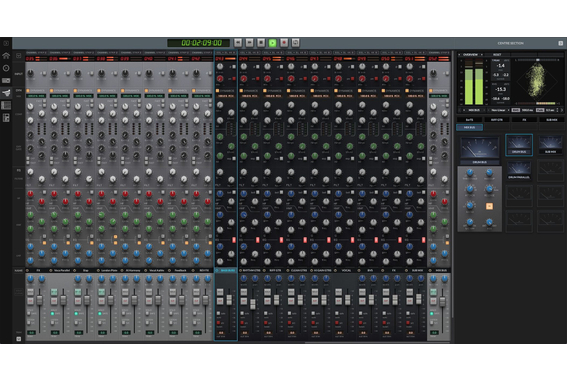The width and height of the screenshot is (567, 380).
Task: Stop playback with the stop button
Action: 261,43
